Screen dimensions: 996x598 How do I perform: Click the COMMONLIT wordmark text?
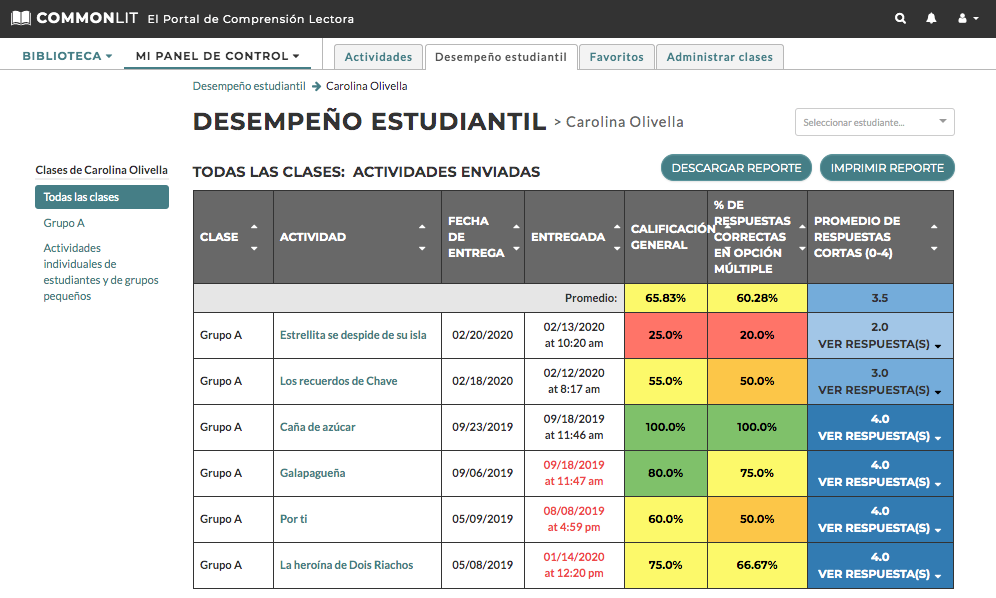(87, 18)
